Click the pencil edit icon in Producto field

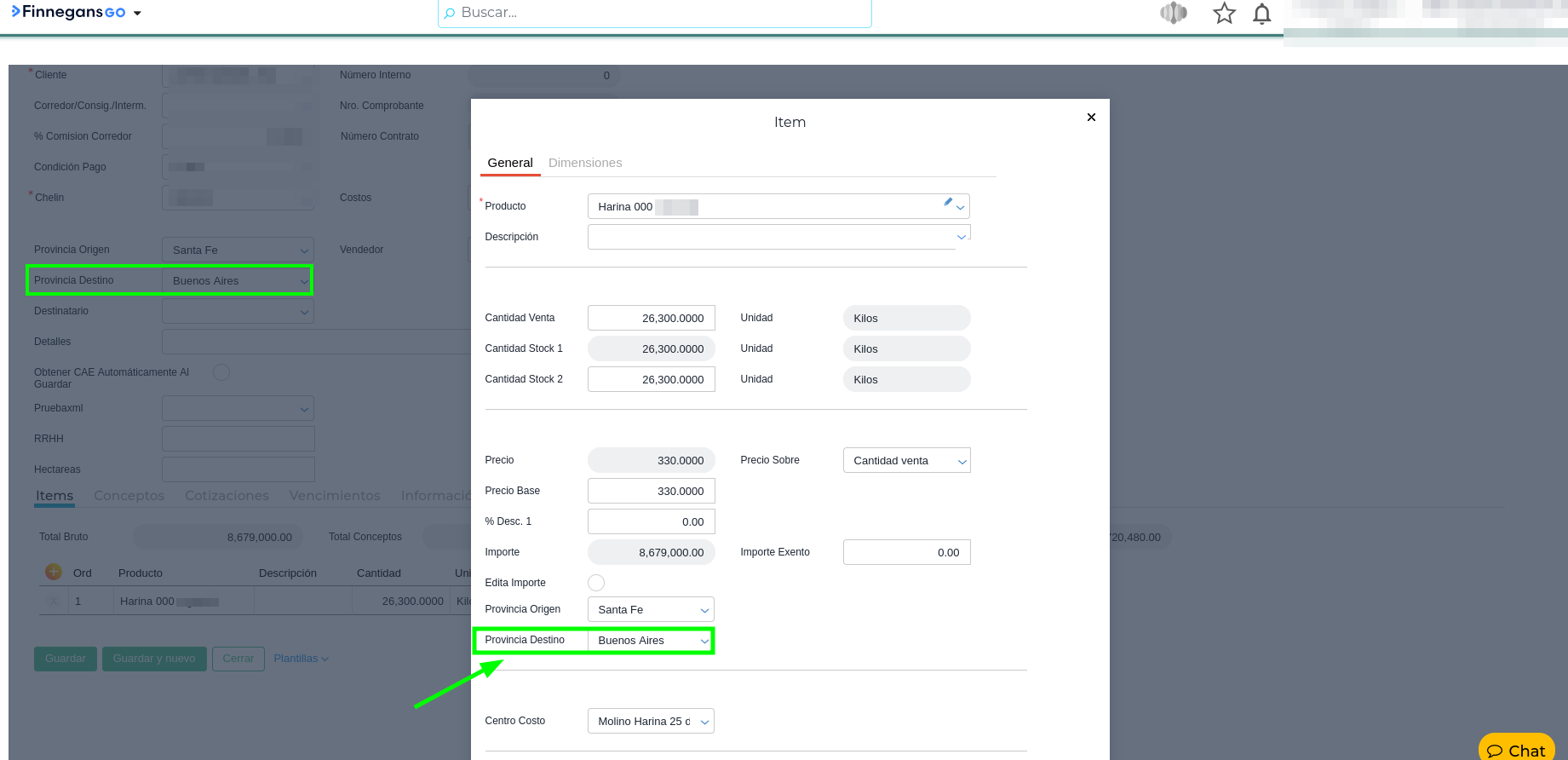tap(947, 202)
